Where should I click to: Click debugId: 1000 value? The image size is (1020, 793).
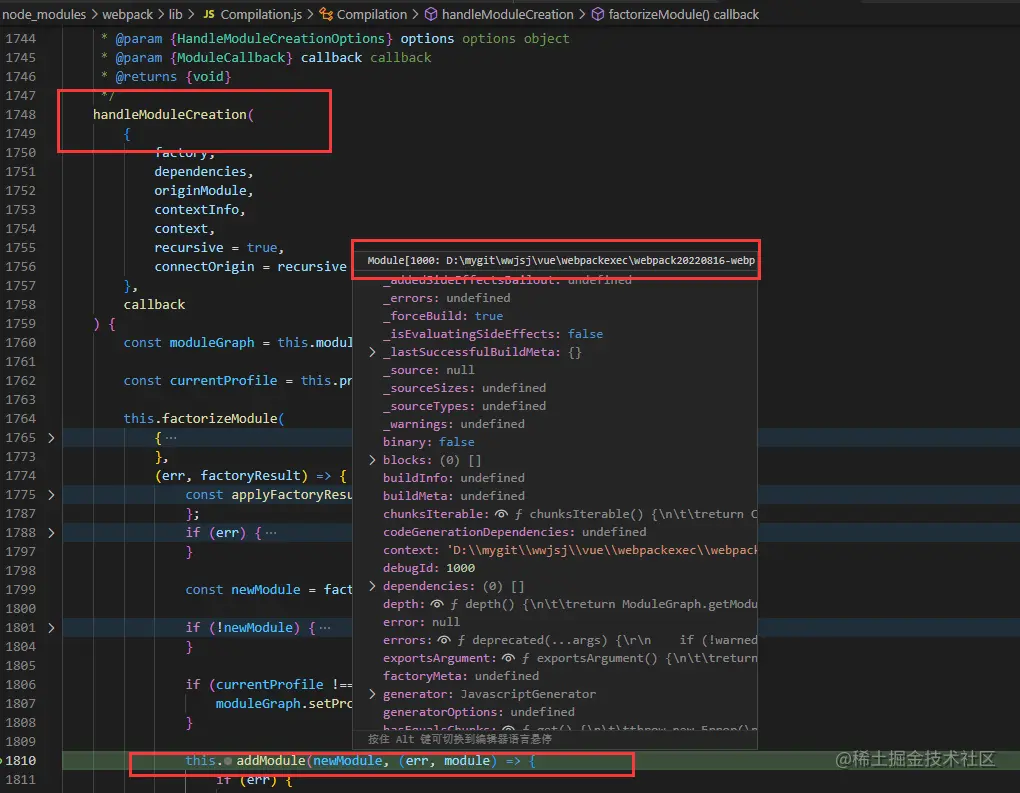pos(461,568)
